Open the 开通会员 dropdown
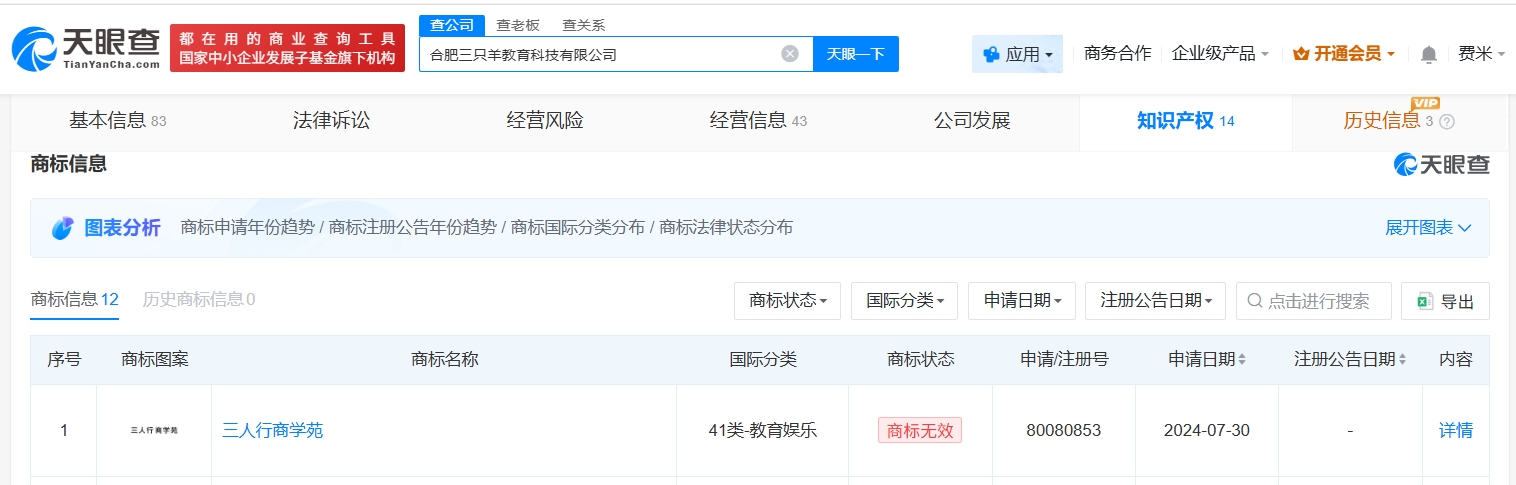1516x485 pixels. coord(1344,54)
